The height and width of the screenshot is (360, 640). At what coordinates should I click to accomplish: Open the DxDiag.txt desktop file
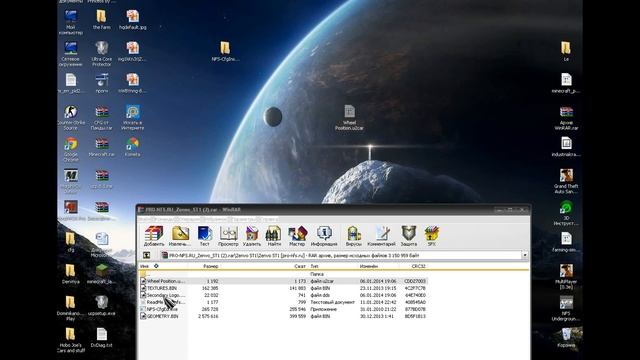pos(101,338)
